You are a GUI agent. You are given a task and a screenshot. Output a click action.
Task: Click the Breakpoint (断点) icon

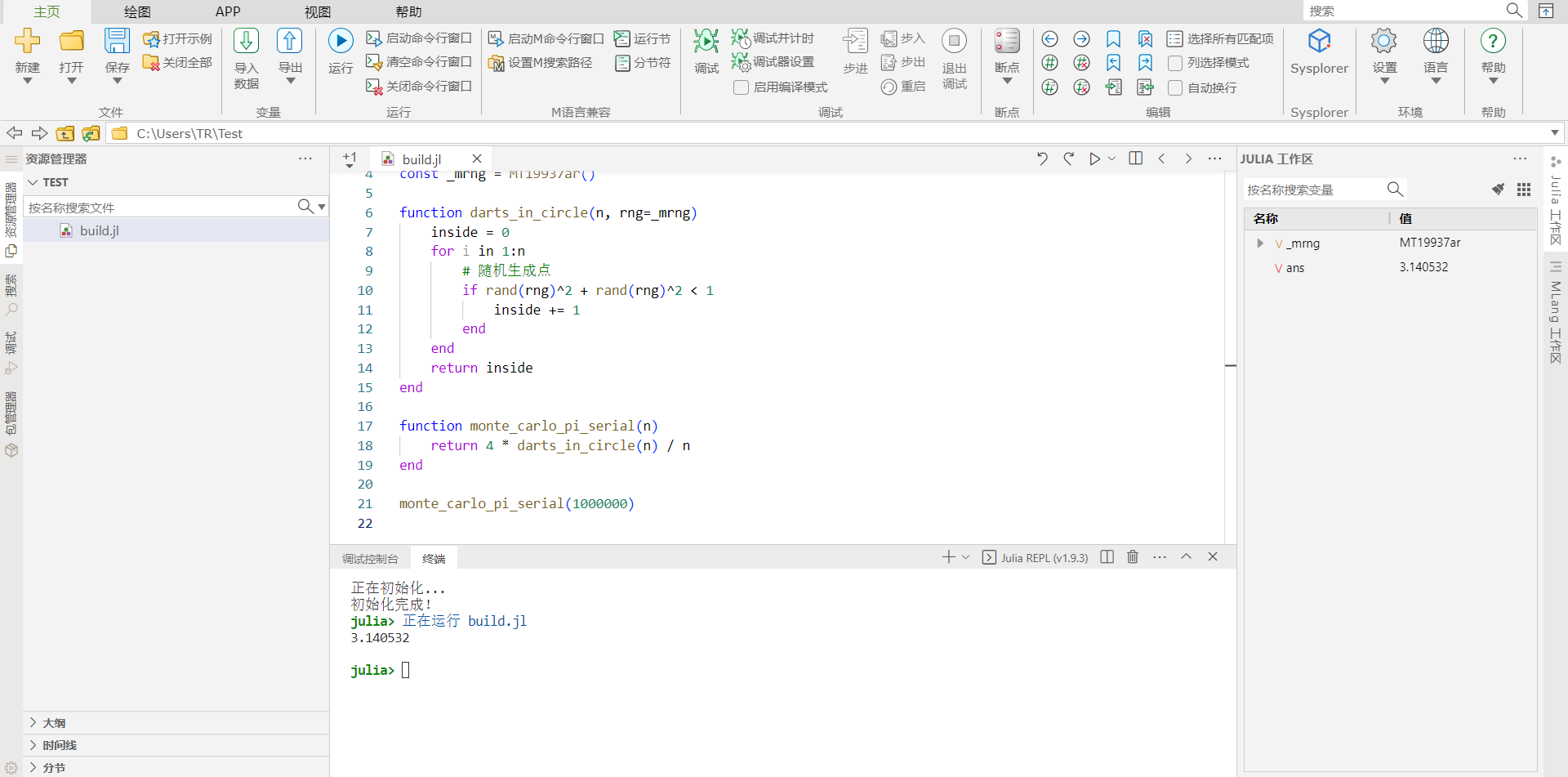tap(1006, 41)
